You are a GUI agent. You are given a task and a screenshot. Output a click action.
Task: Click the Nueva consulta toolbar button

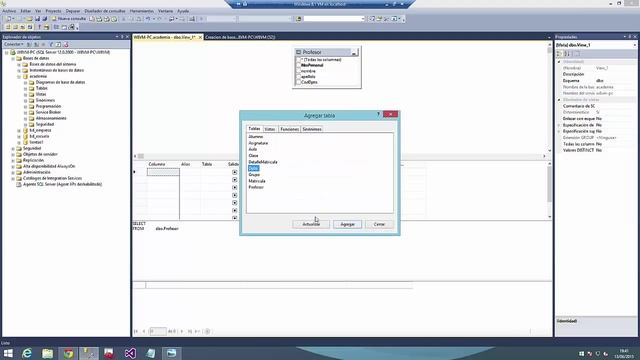(x=69, y=19)
